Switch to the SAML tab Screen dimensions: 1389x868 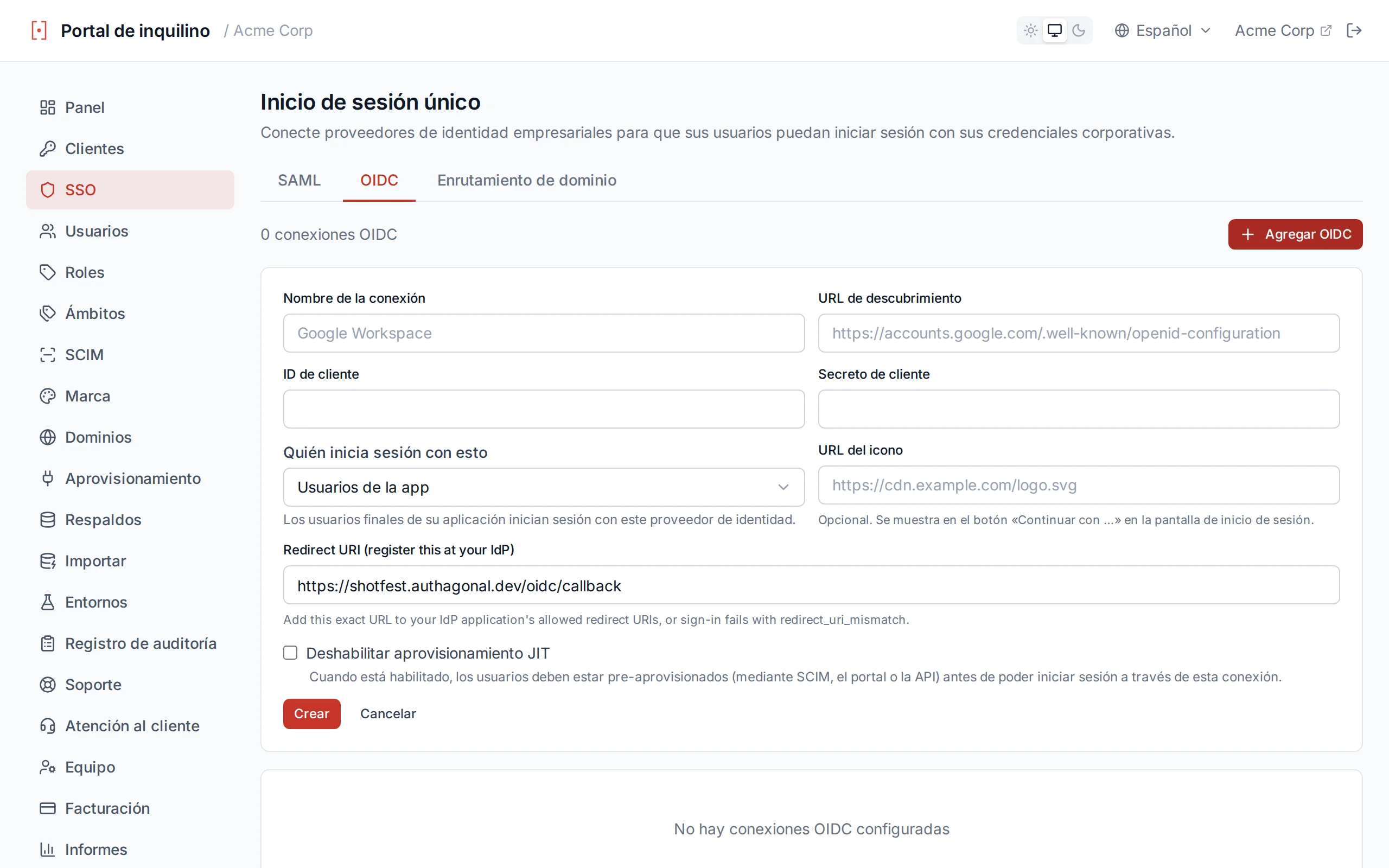pos(299,180)
